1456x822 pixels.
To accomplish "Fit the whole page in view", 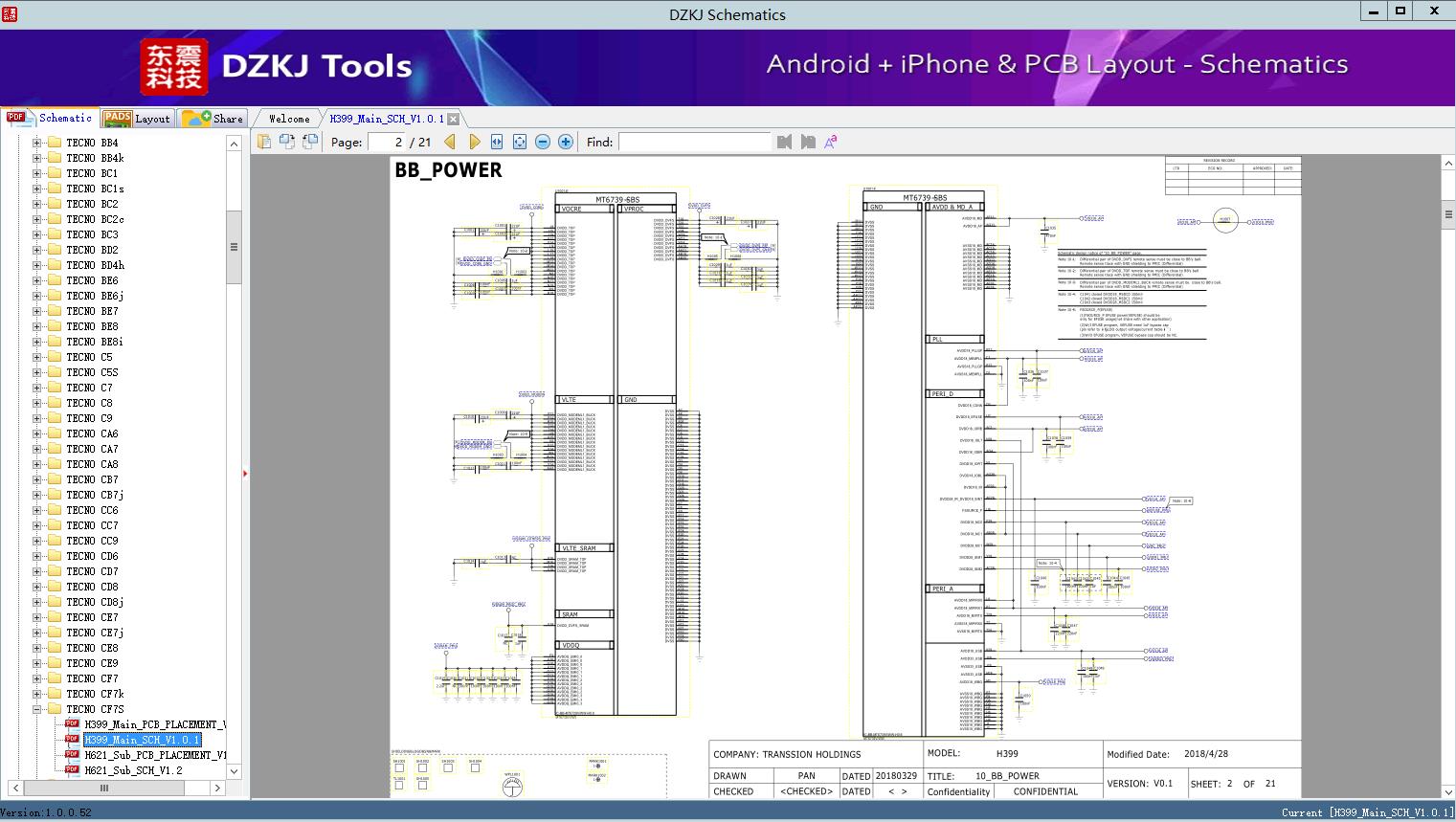I will (x=520, y=142).
